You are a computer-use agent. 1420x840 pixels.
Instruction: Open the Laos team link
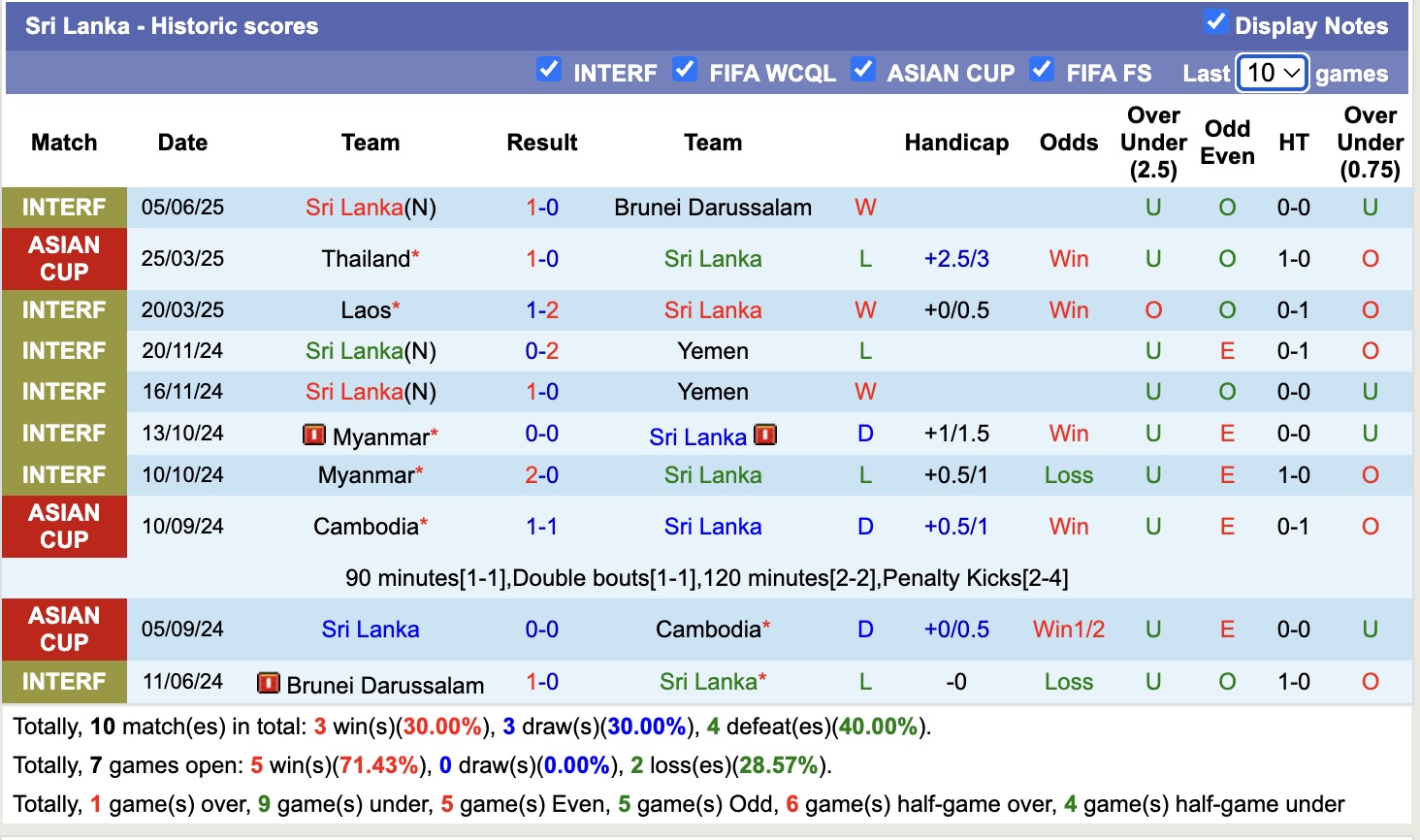[366, 310]
